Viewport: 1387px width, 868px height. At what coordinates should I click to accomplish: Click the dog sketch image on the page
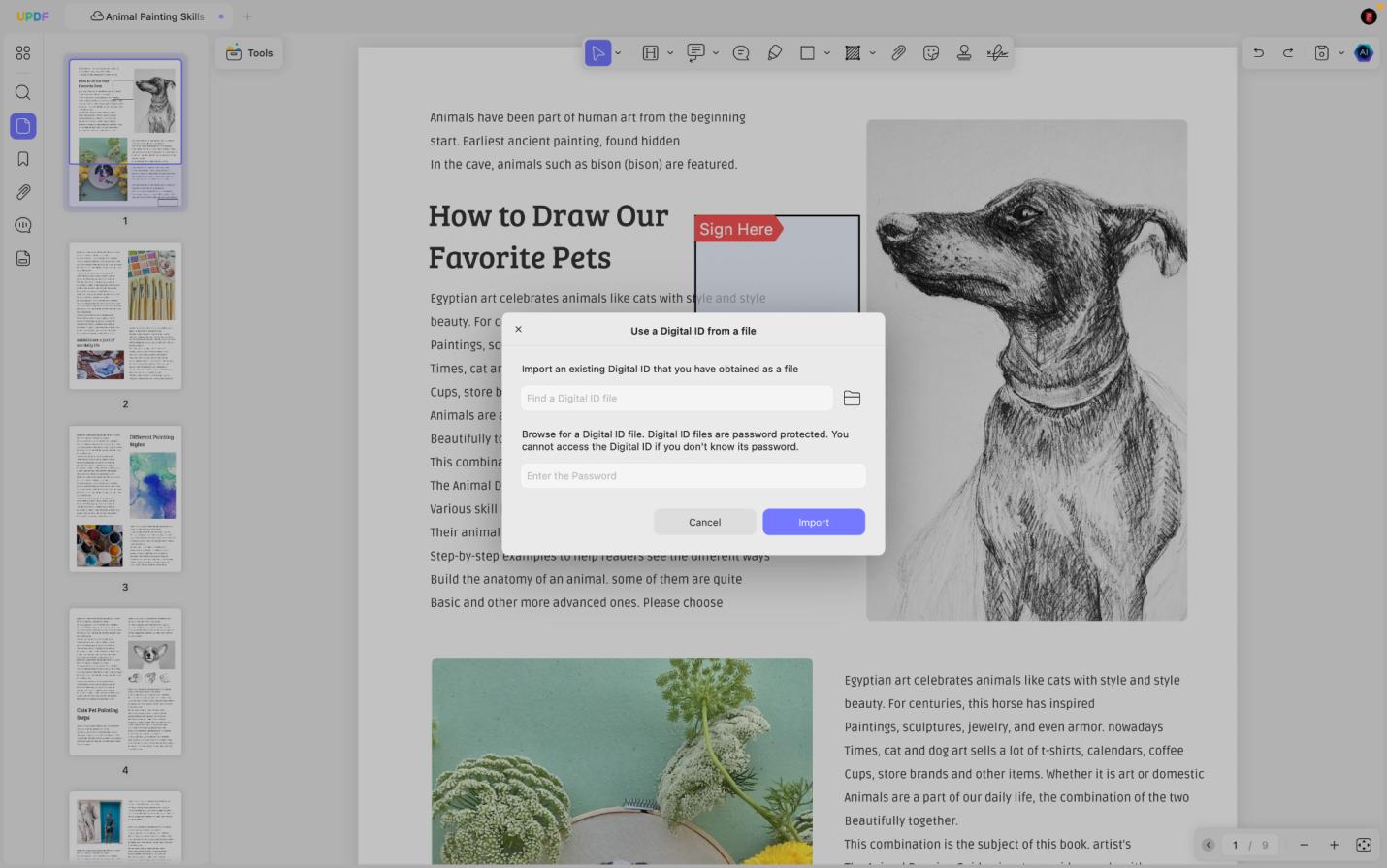coord(1026,370)
